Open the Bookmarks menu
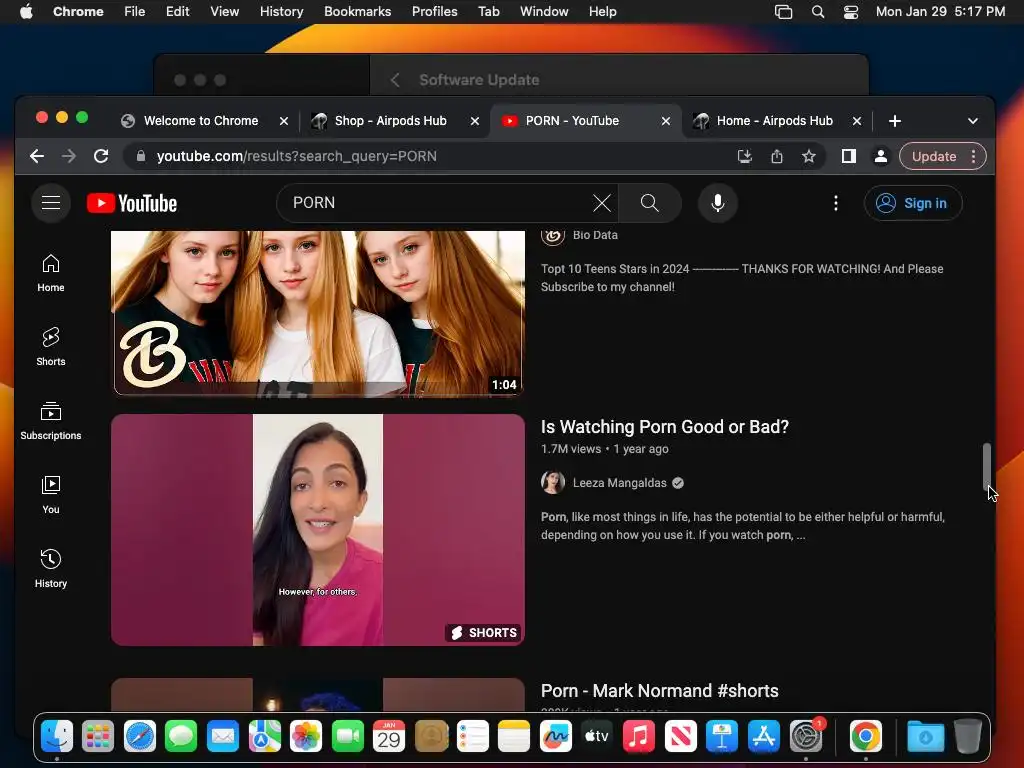Viewport: 1024px width, 768px height. point(357,12)
